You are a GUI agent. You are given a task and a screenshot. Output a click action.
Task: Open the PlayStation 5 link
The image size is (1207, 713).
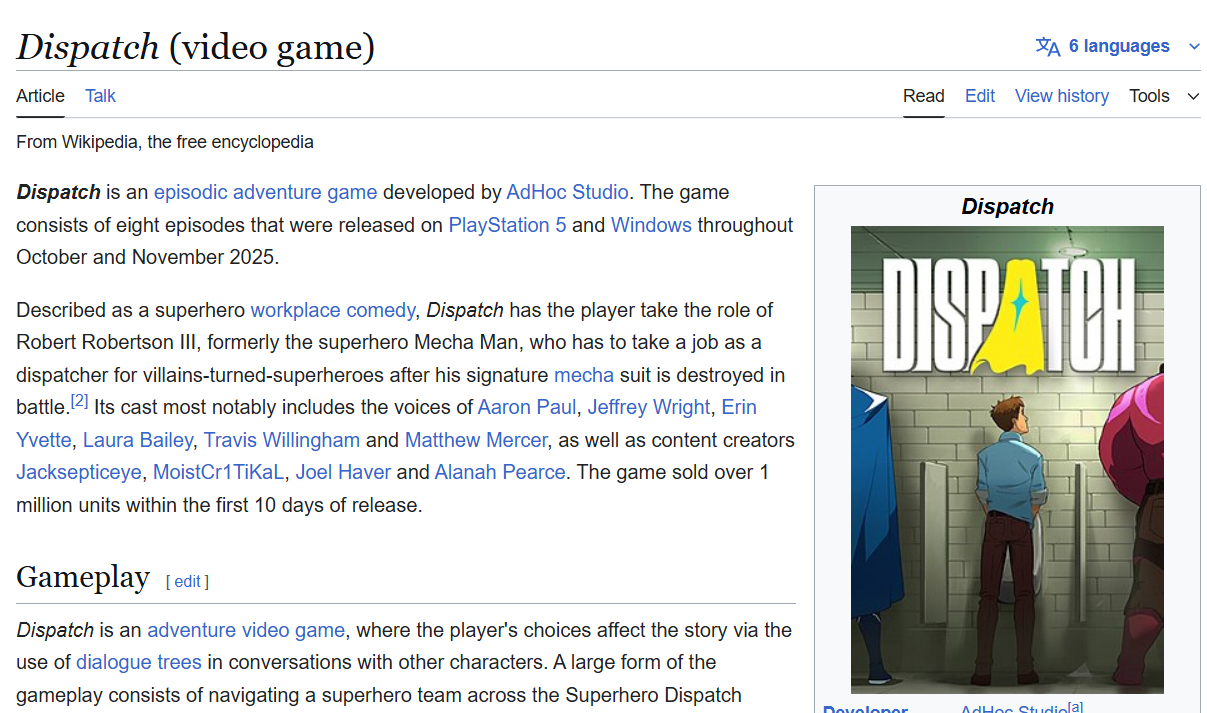507,225
